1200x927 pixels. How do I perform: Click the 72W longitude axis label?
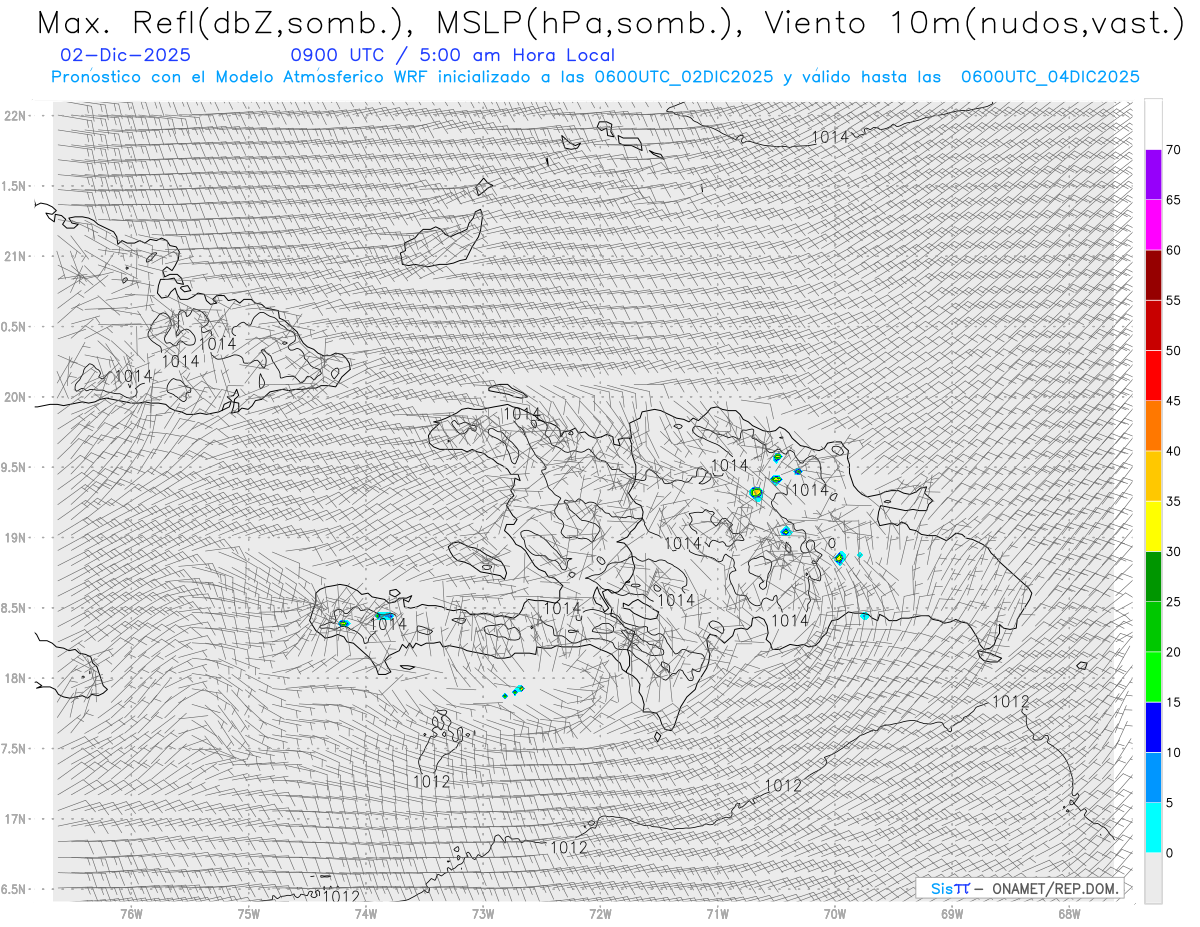600,914
